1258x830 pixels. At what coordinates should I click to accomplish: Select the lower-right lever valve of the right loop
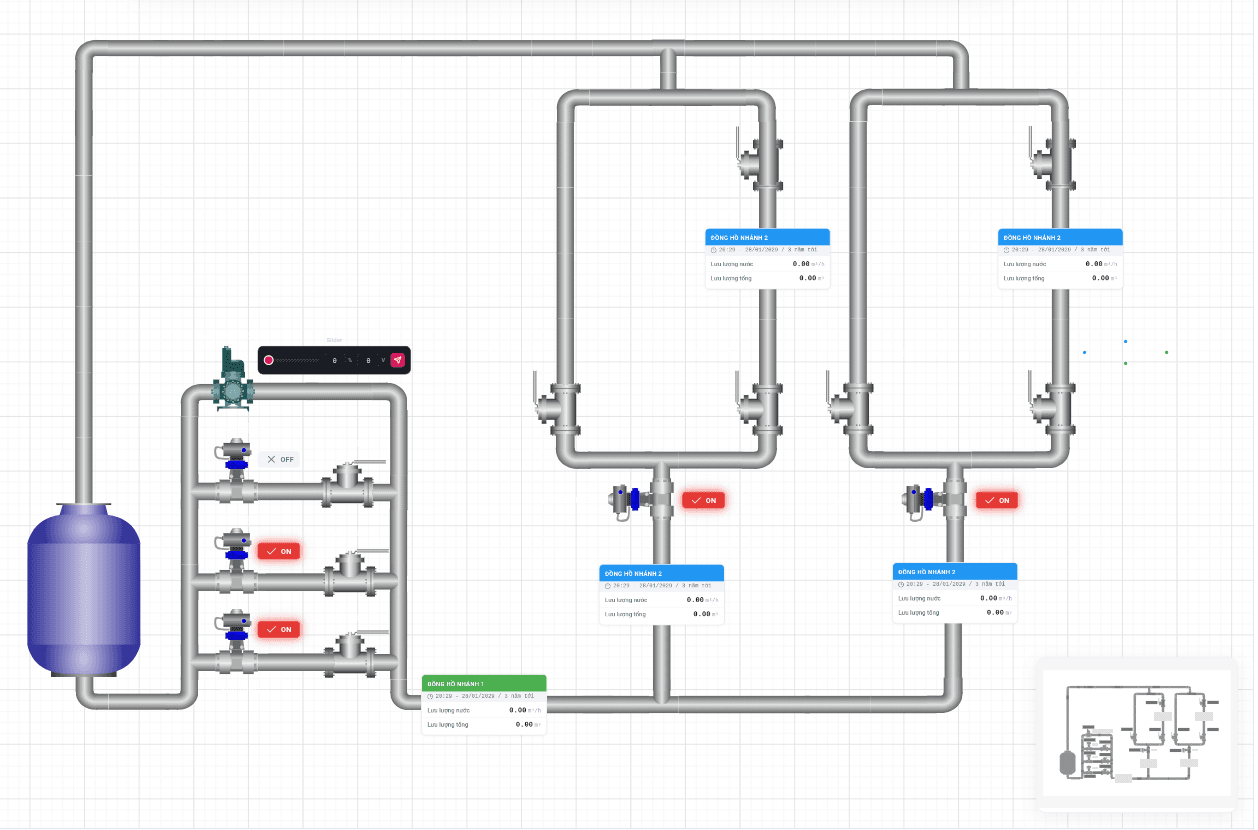point(1052,402)
